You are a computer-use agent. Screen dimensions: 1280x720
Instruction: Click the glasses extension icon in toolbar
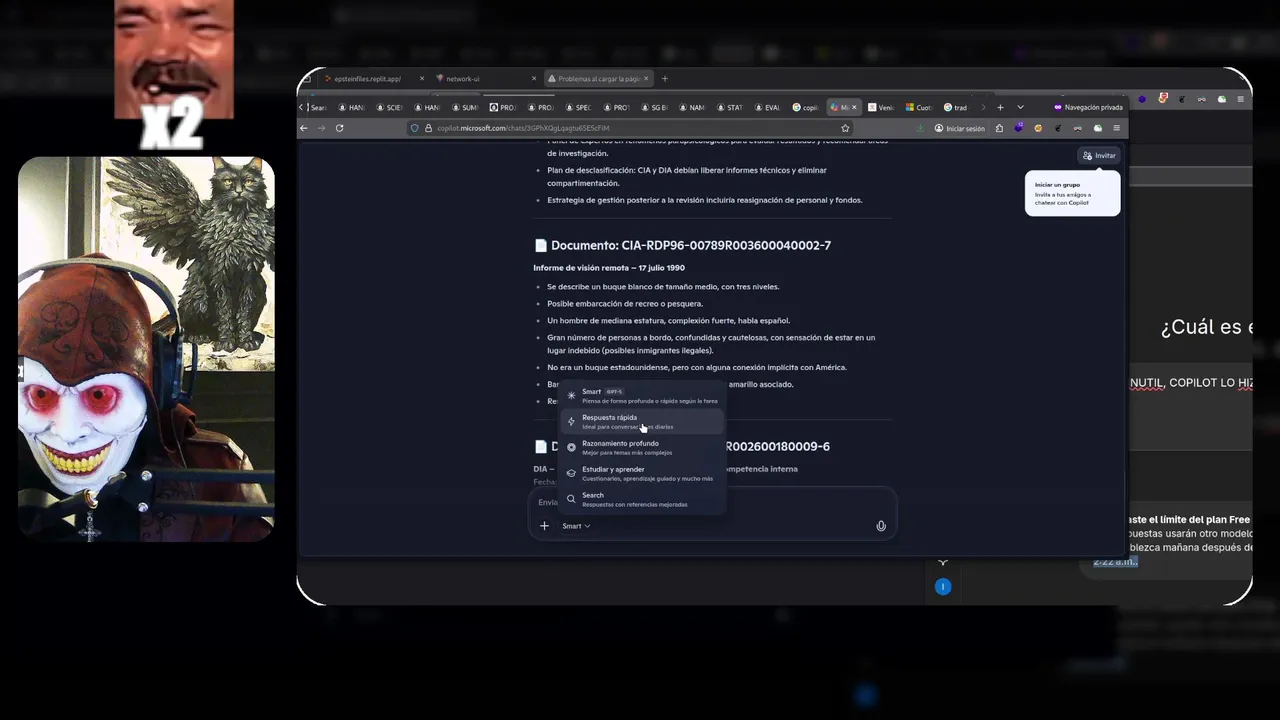1078,128
